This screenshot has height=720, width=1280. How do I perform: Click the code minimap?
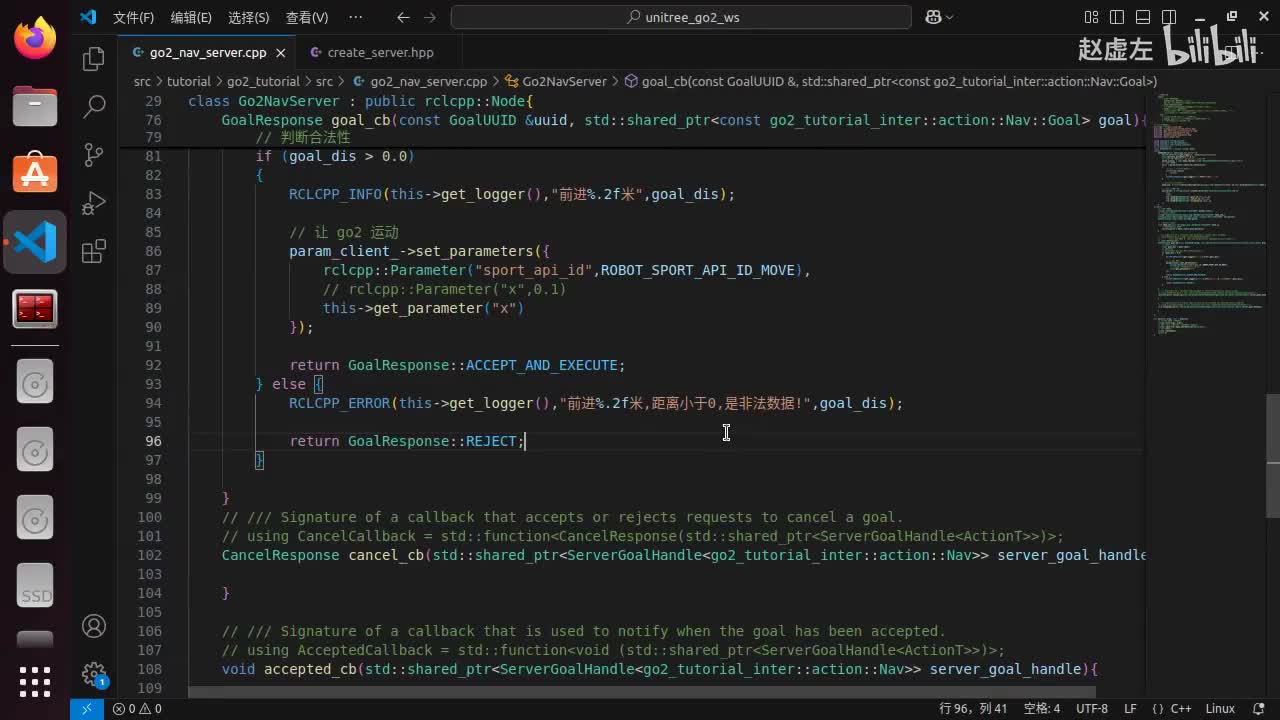point(1205,215)
